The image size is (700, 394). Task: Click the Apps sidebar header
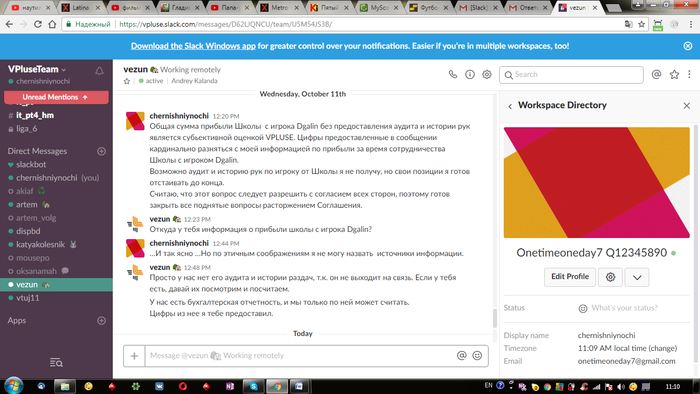pyautogui.click(x=17, y=320)
